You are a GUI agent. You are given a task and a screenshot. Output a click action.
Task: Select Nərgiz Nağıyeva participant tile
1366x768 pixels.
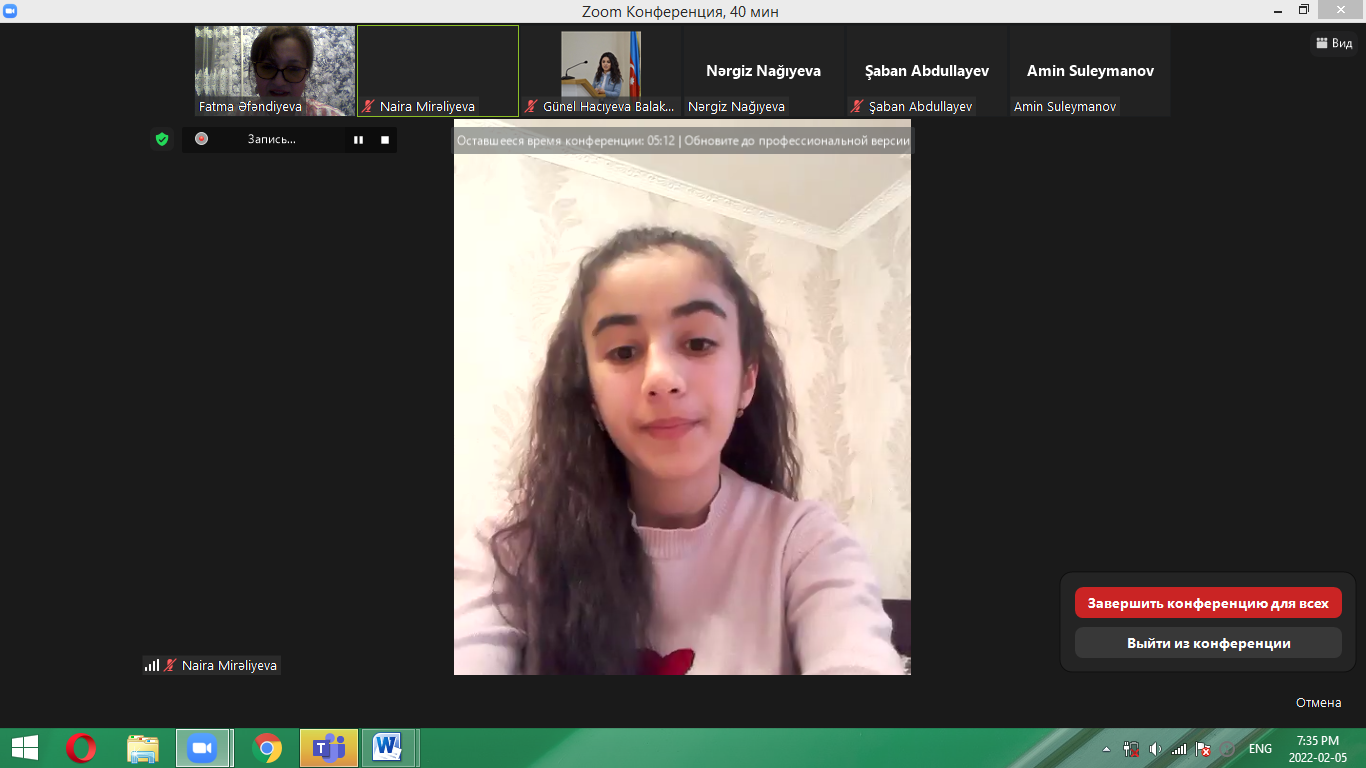pos(763,70)
